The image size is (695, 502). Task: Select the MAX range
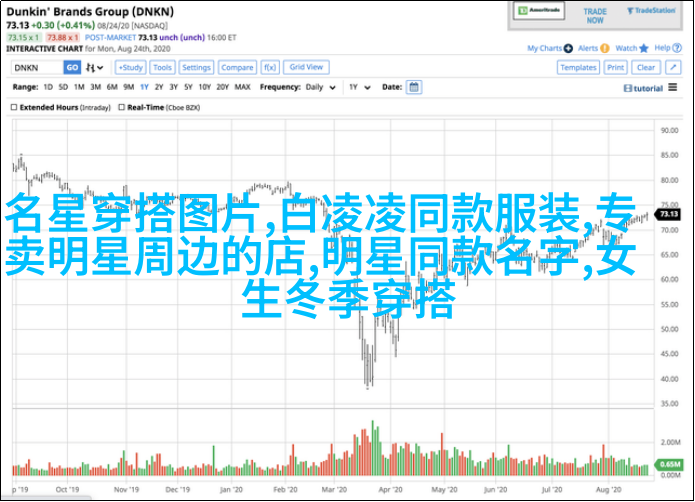242,87
